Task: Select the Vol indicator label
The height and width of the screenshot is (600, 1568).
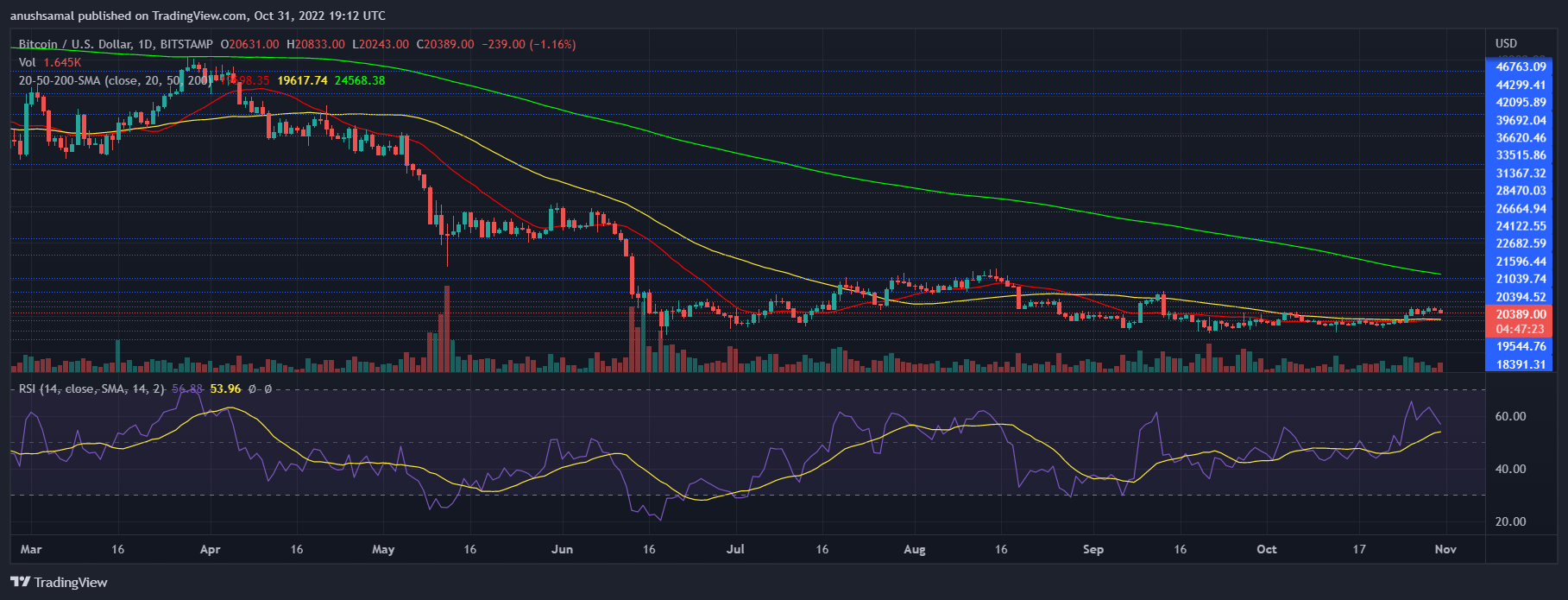Action: point(28,62)
